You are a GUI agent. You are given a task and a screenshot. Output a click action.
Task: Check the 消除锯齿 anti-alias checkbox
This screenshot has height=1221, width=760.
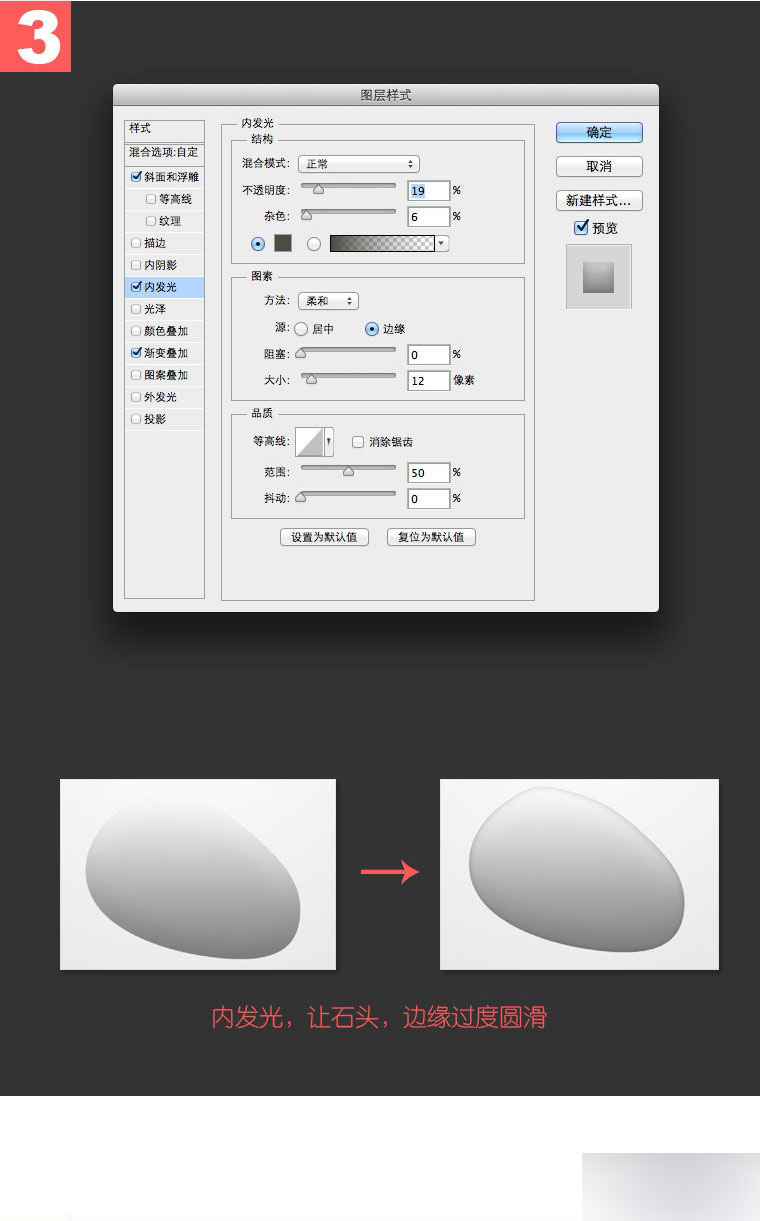click(x=358, y=441)
